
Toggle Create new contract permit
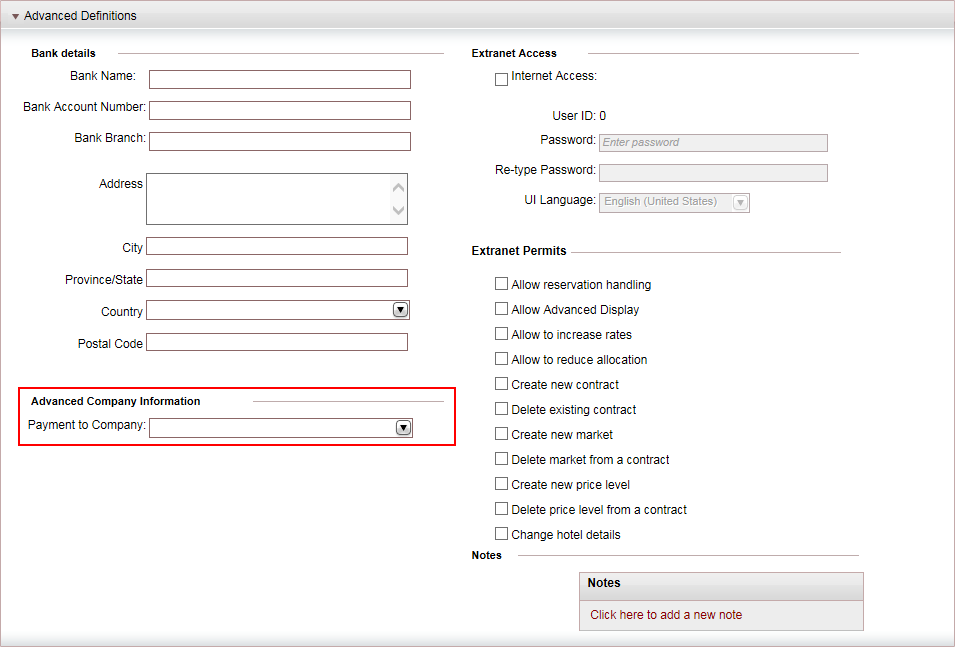pos(501,384)
